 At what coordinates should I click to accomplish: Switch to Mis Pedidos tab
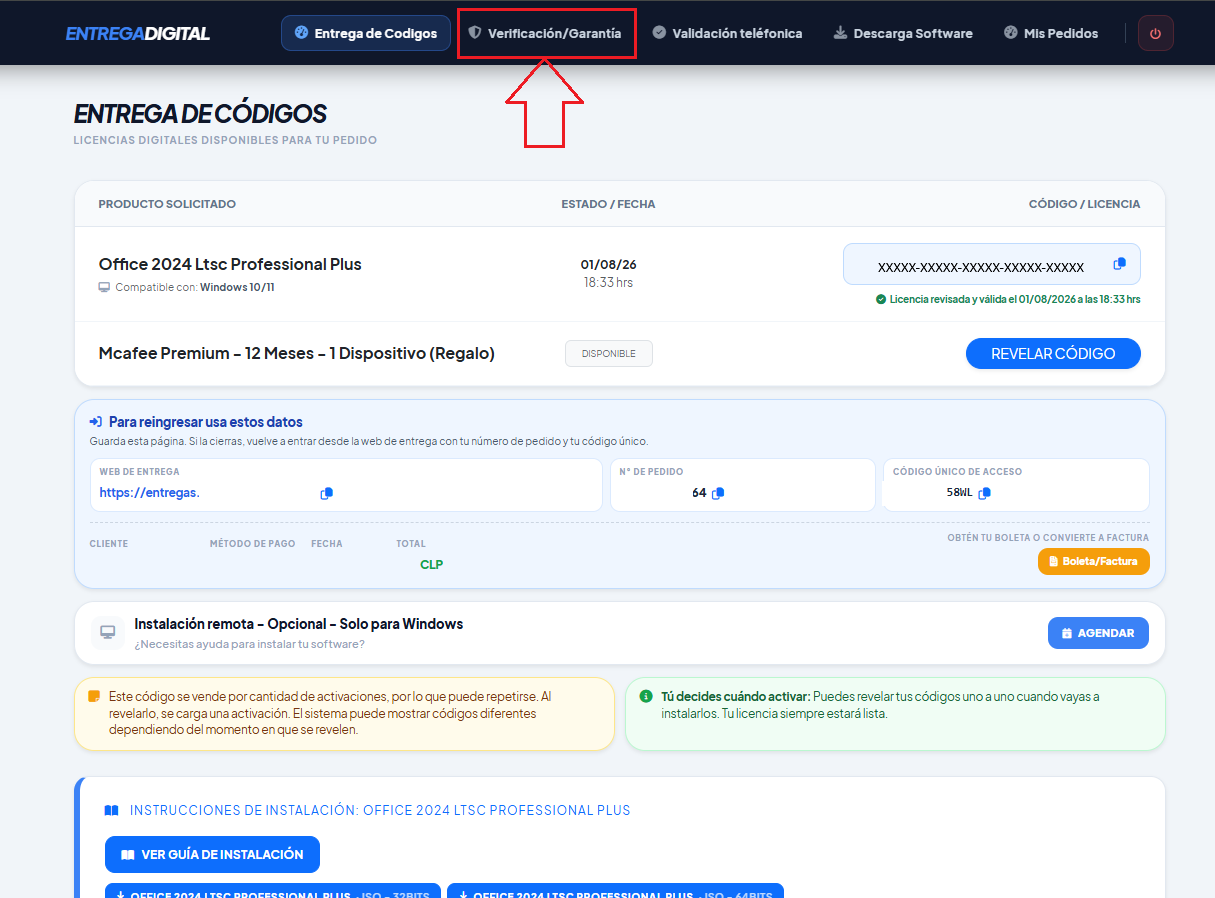click(x=1051, y=33)
